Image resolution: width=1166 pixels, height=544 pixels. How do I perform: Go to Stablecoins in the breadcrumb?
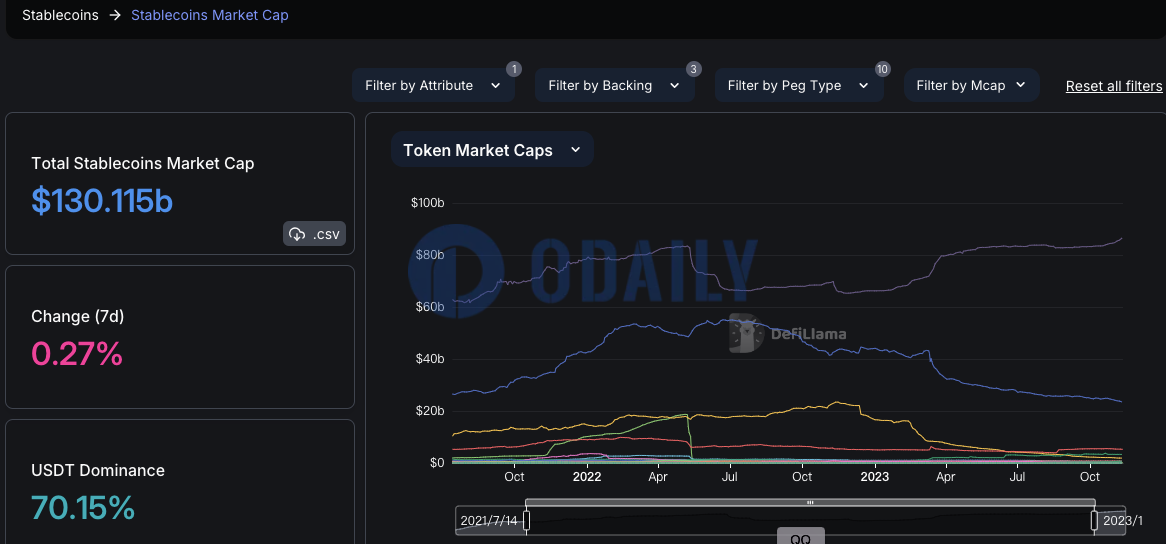[x=60, y=15]
